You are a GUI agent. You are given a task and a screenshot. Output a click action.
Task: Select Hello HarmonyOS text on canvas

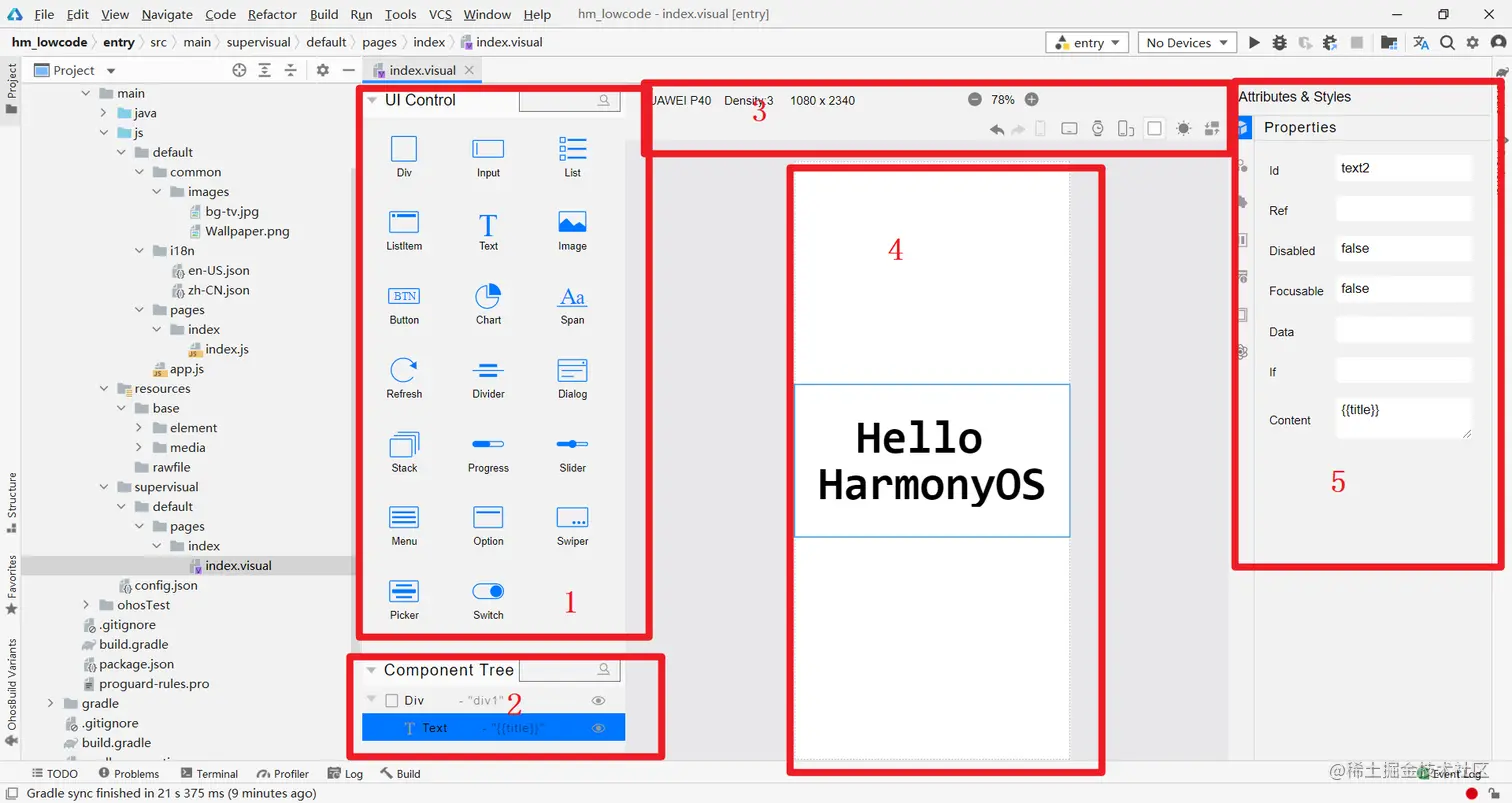tap(931, 461)
